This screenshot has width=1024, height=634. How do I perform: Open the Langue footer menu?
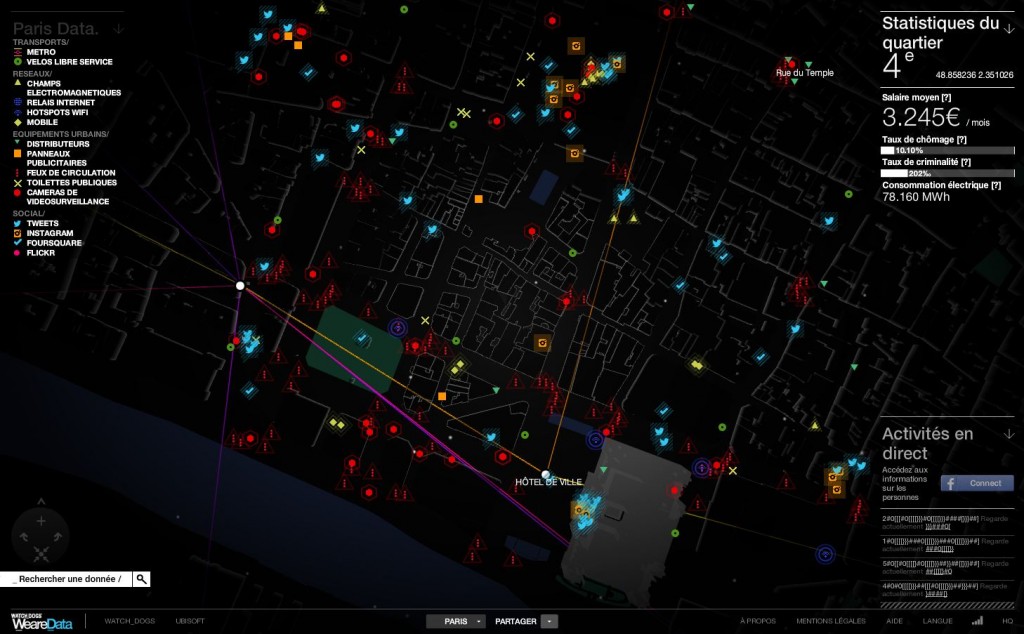click(937, 621)
